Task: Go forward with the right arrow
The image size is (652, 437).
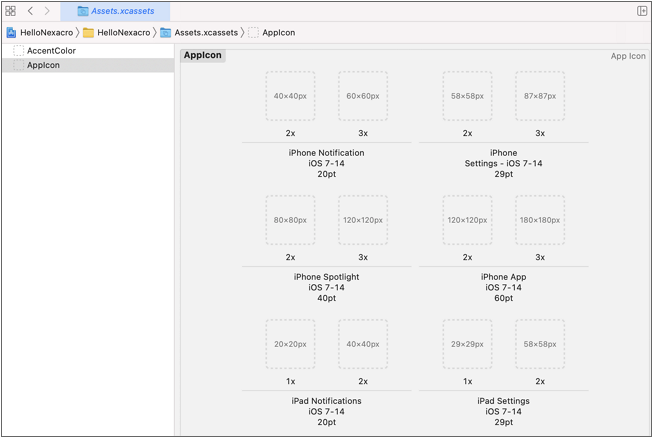Action: coord(46,11)
